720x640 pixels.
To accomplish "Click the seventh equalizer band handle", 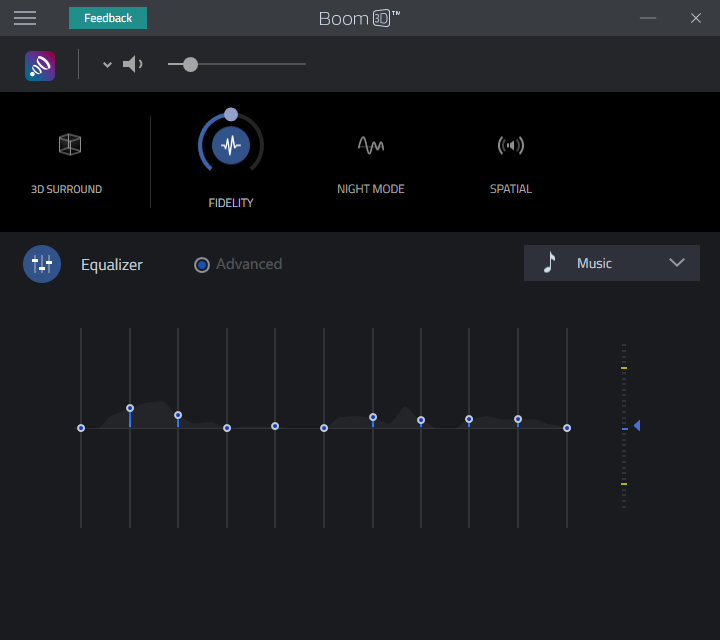I will [373, 417].
